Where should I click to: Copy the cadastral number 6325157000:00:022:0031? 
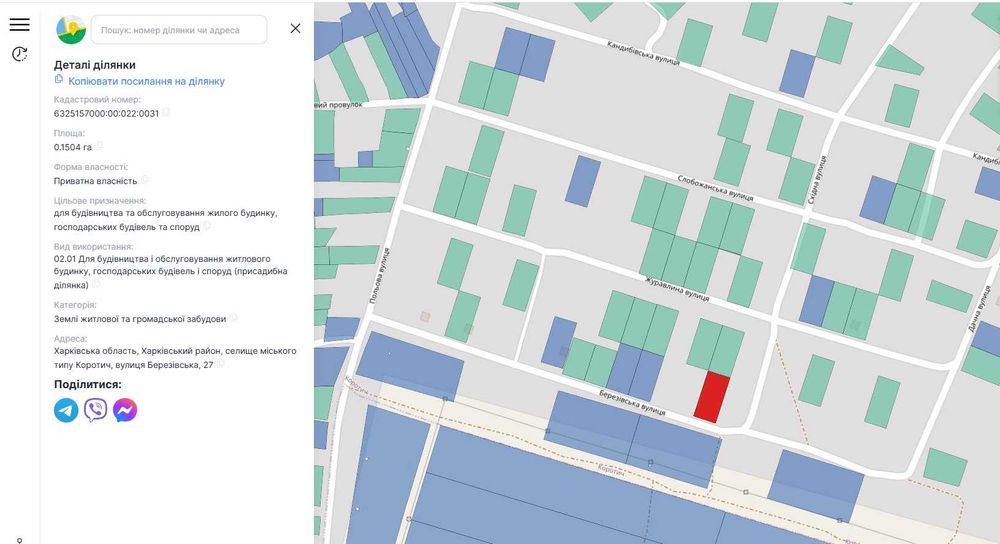coord(166,112)
